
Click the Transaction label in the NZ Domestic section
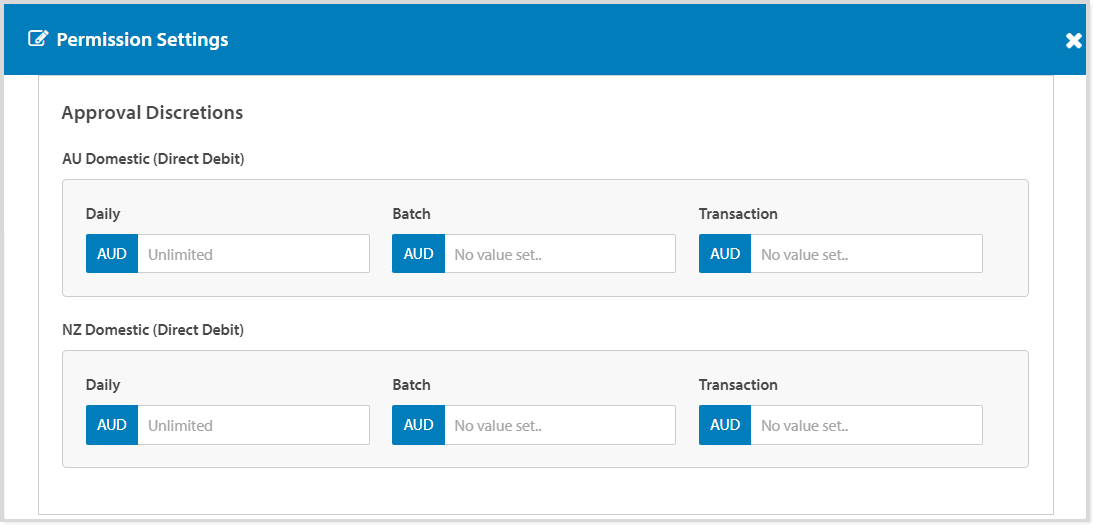click(738, 385)
